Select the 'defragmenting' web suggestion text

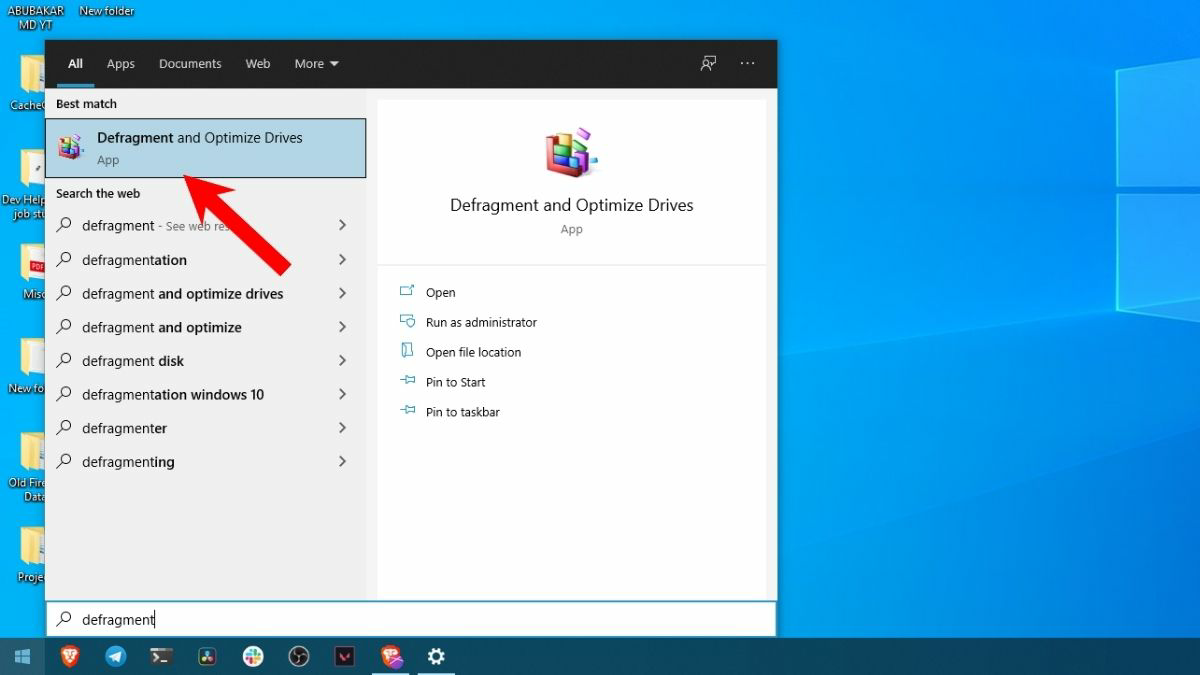tap(128, 462)
